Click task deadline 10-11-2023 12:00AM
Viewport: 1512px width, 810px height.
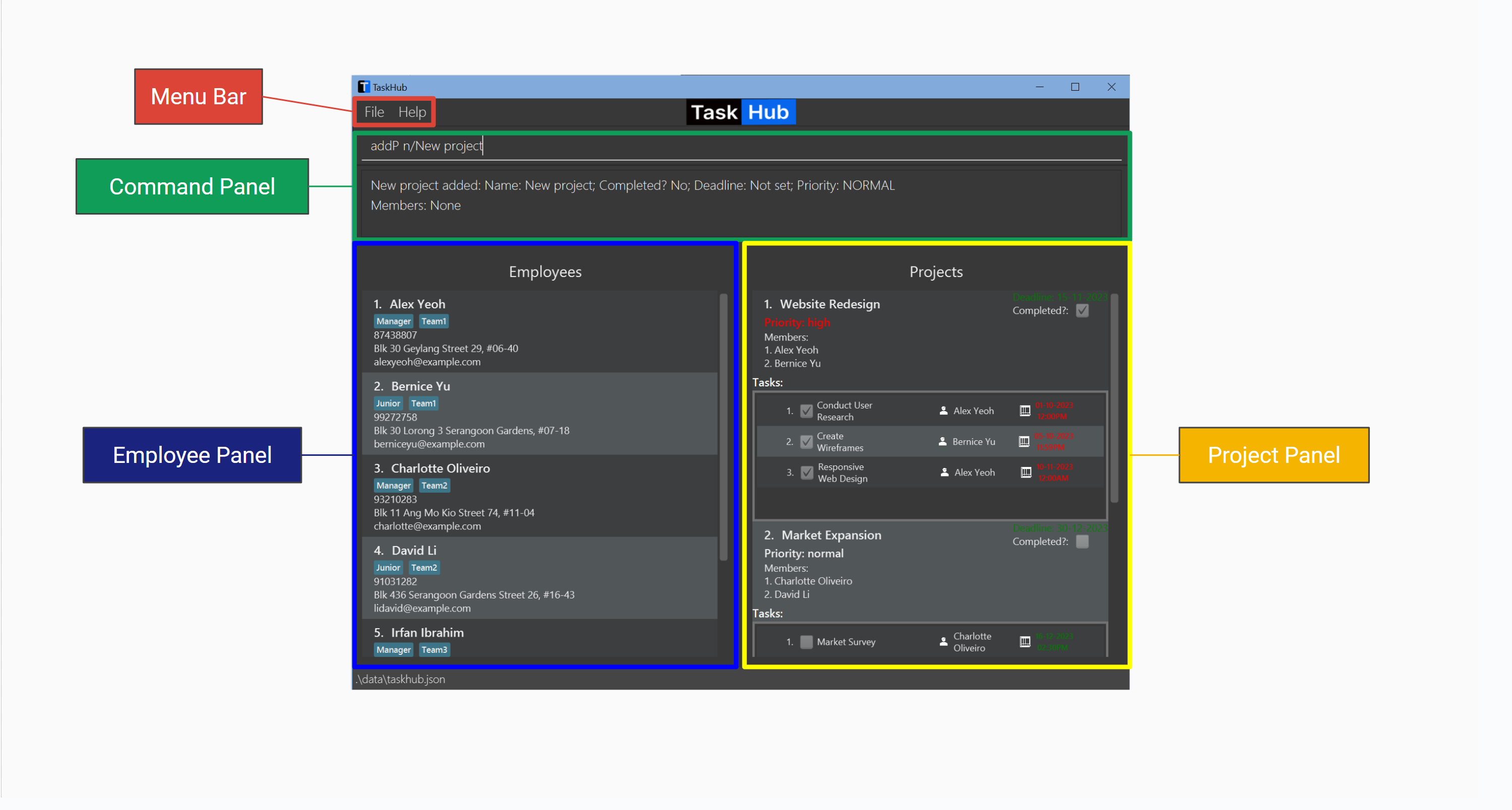1055,472
